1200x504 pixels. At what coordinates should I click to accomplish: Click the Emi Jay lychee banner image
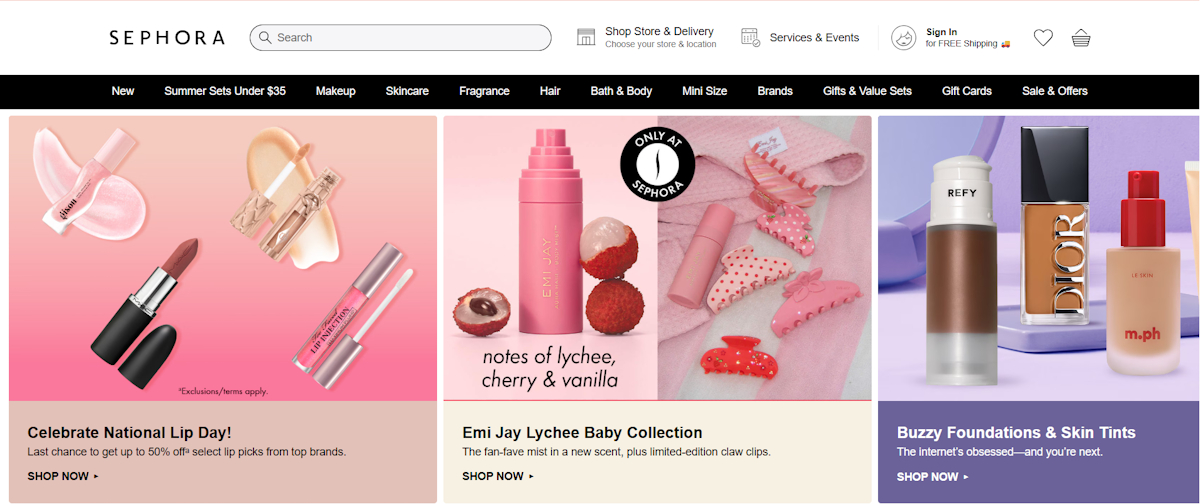tap(657, 258)
